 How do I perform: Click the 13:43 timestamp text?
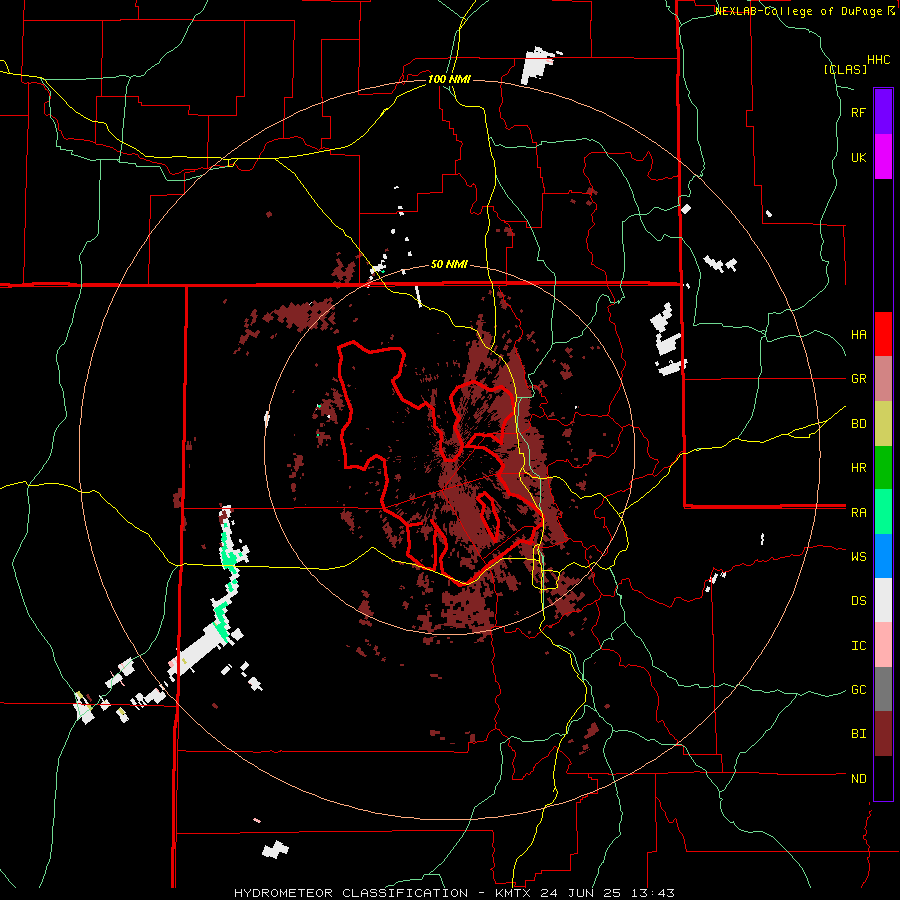654,893
